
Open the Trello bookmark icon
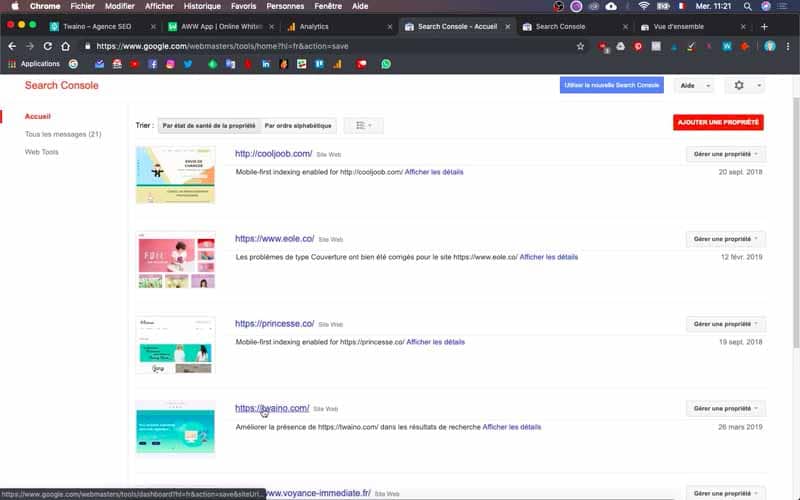click(319, 64)
